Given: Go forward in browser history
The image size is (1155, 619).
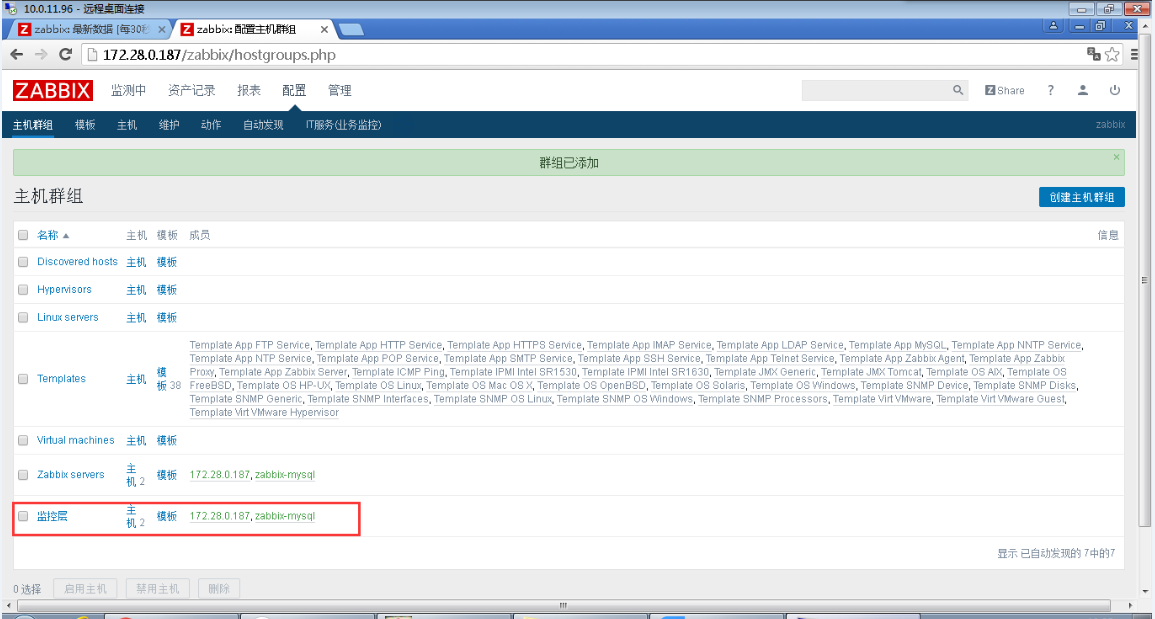Looking at the screenshot, I should click(41, 55).
